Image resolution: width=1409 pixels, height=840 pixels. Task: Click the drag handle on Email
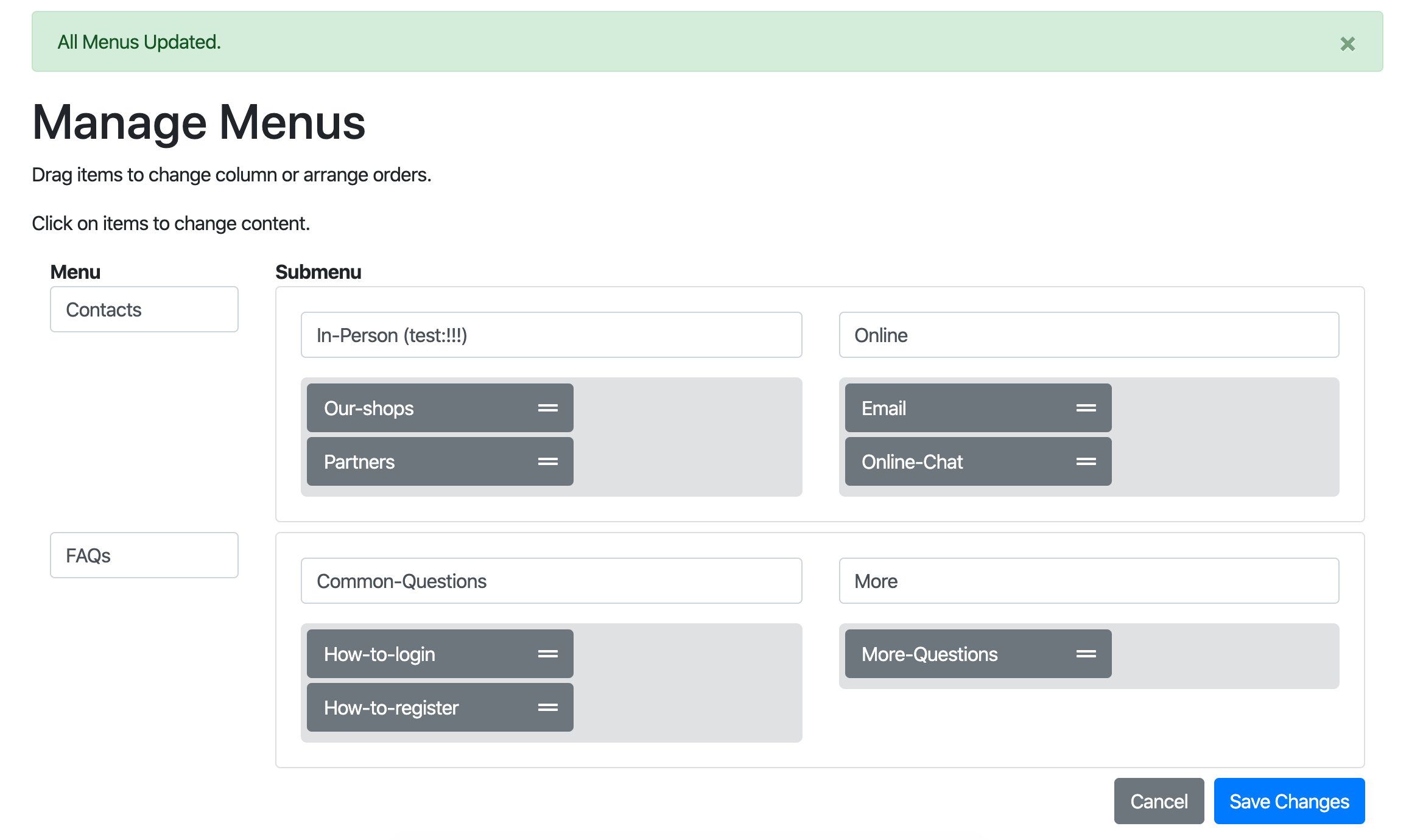(1087, 408)
